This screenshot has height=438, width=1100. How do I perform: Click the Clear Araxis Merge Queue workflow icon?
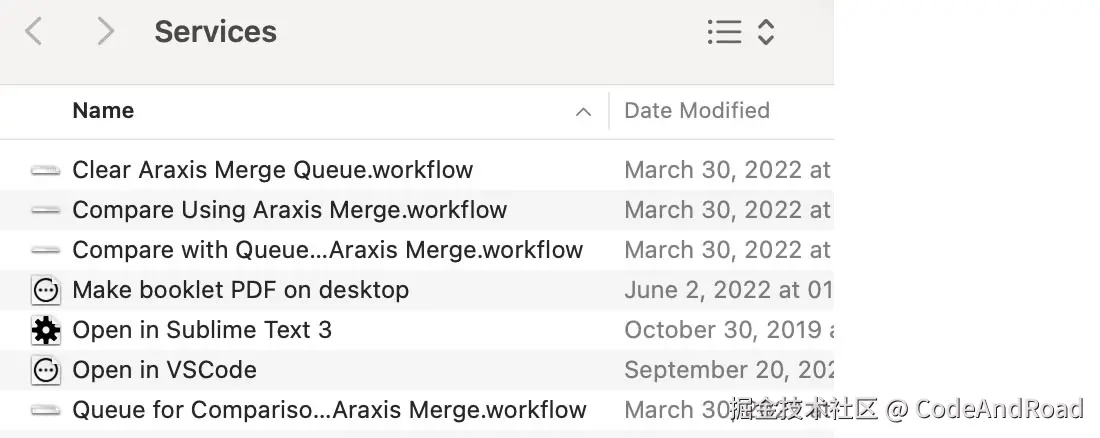point(46,171)
